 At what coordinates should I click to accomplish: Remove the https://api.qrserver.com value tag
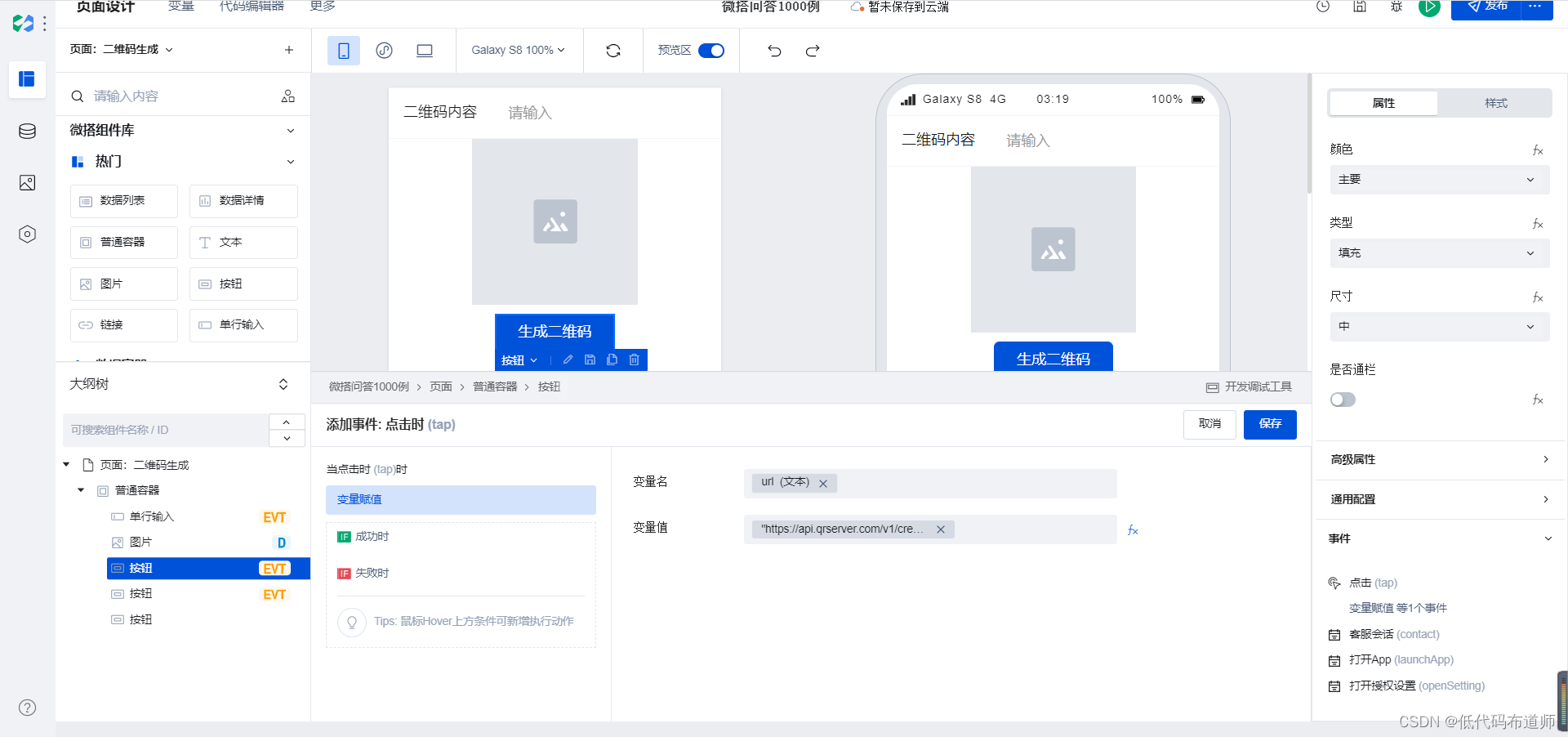[941, 529]
